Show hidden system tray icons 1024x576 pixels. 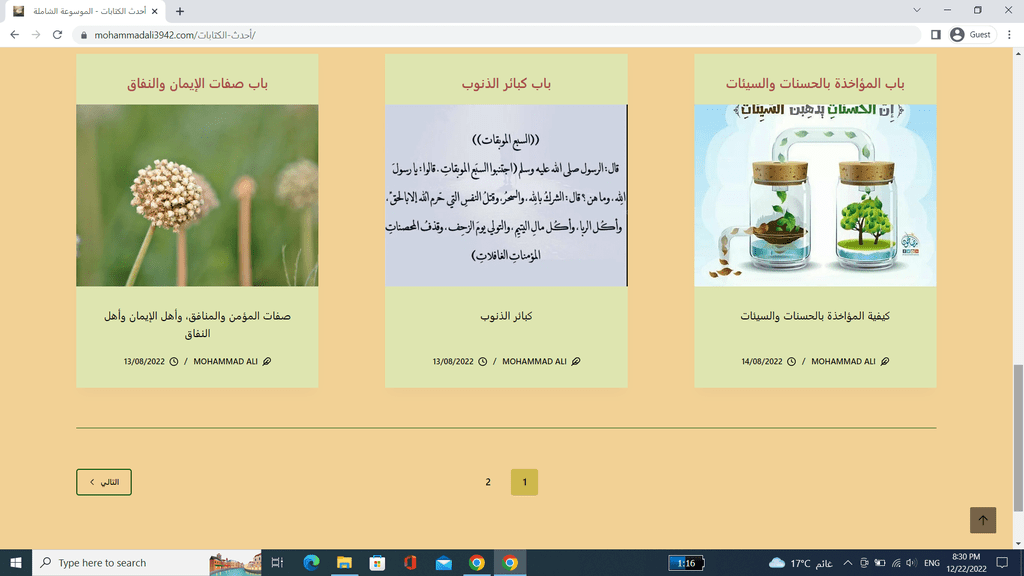point(847,563)
